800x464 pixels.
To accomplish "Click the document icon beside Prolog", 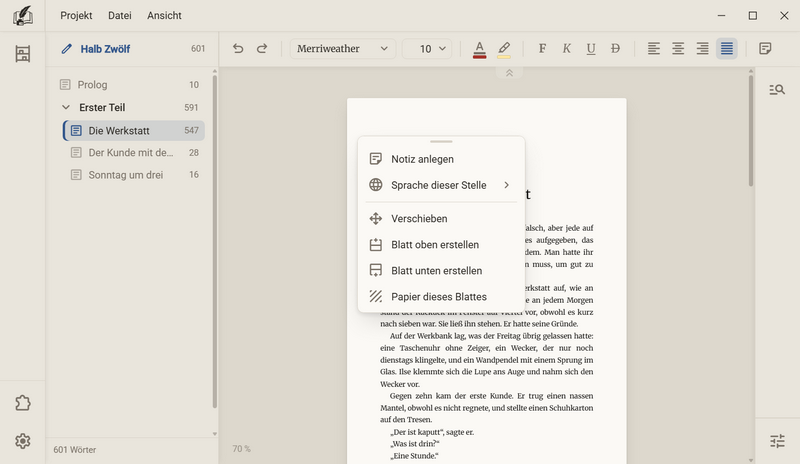I will [x=65, y=85].
